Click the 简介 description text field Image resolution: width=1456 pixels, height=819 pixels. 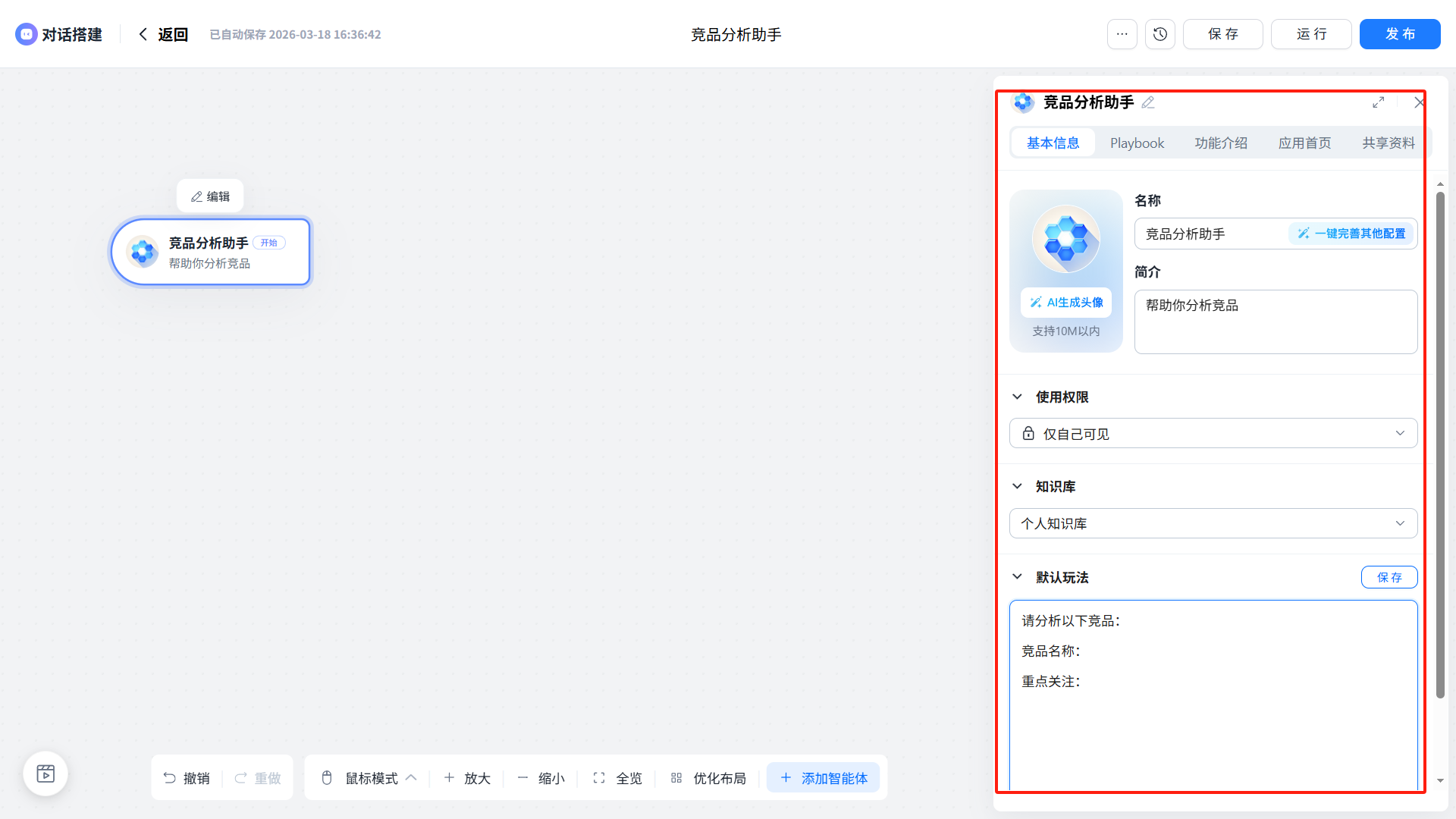coord(1275,322)
